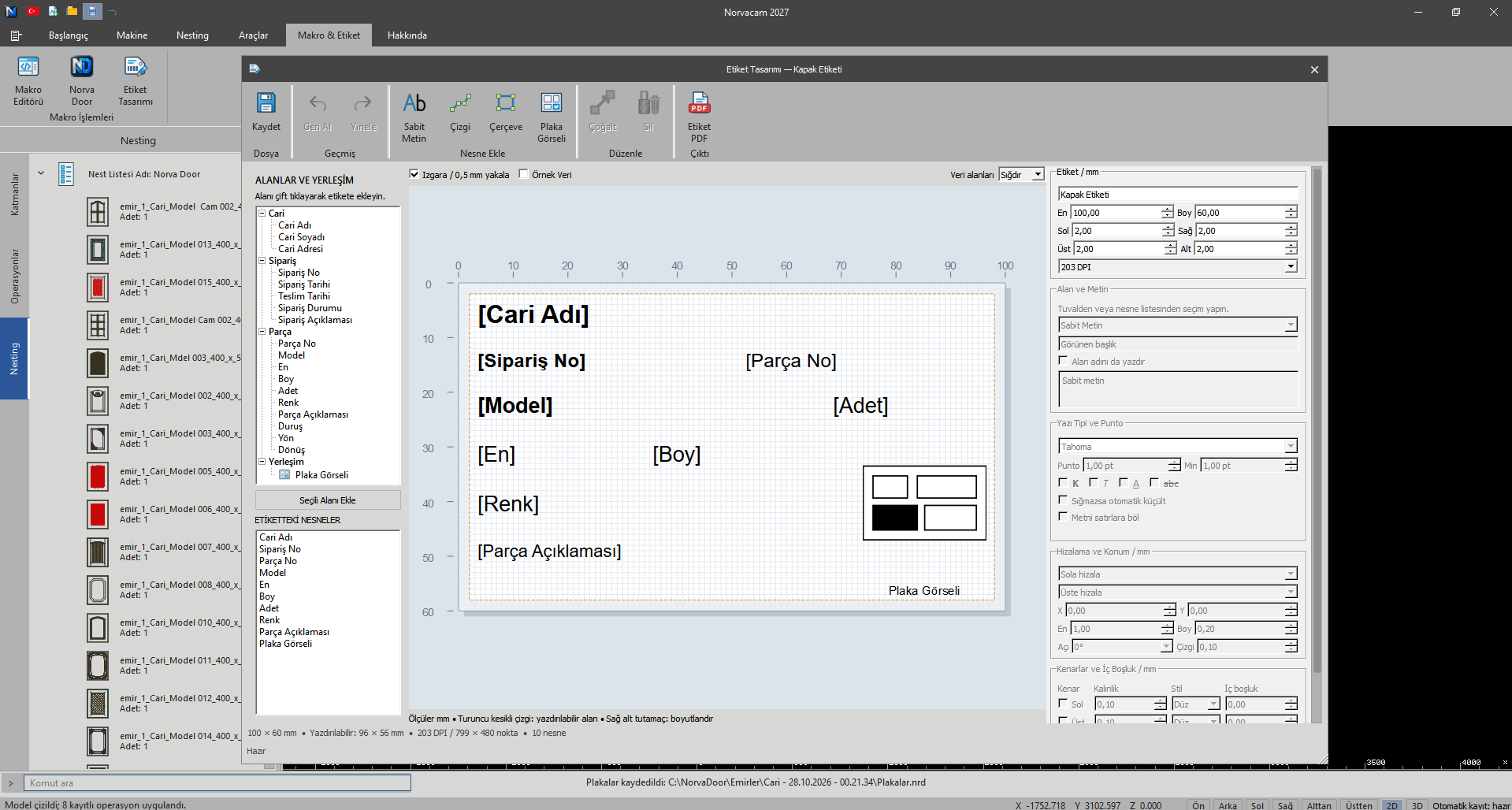Screen dimensions: 1512x810
Task: Select Parça Açıklaması in label objects list
Action: click(295, 632)
